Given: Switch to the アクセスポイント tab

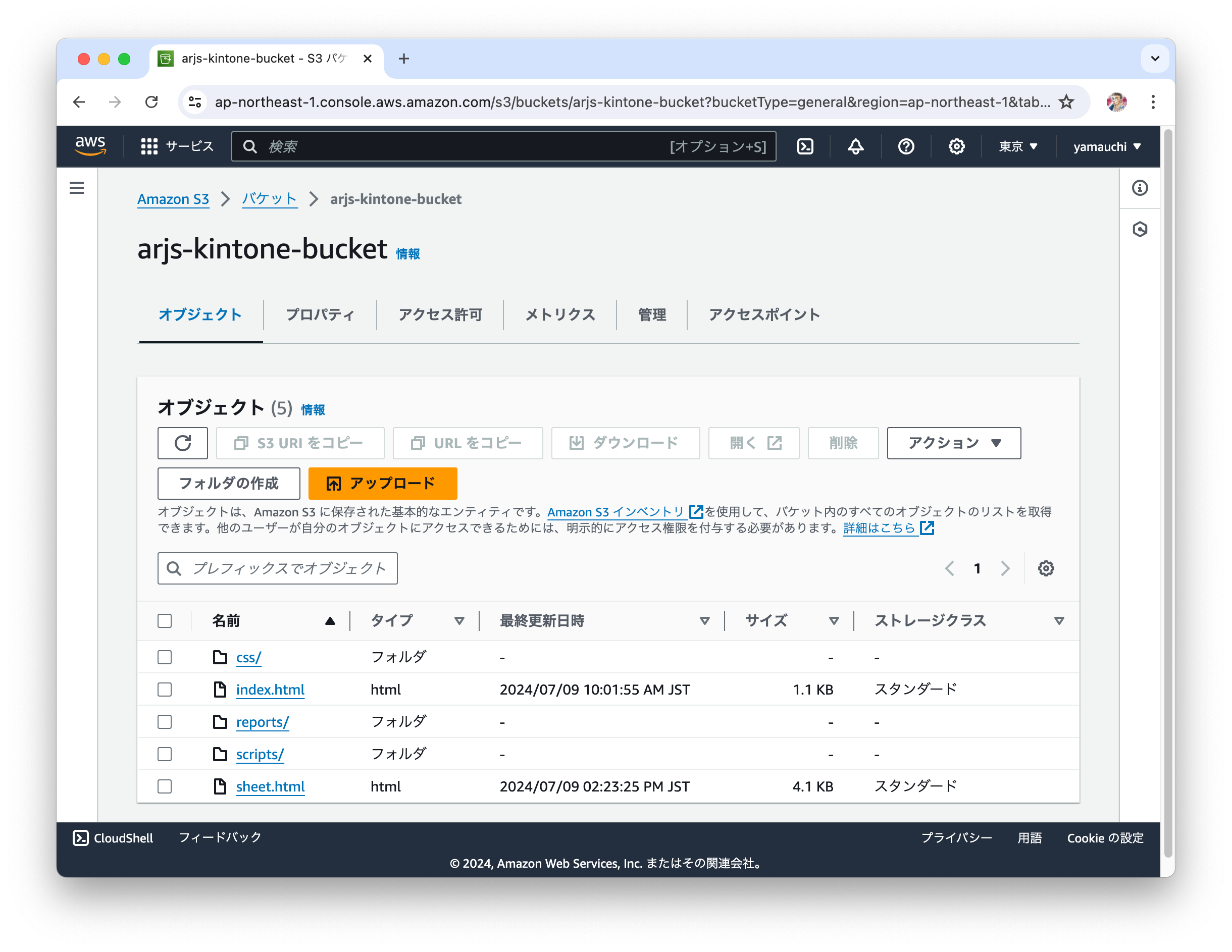Looking at the screenshot, I should 764,314.
